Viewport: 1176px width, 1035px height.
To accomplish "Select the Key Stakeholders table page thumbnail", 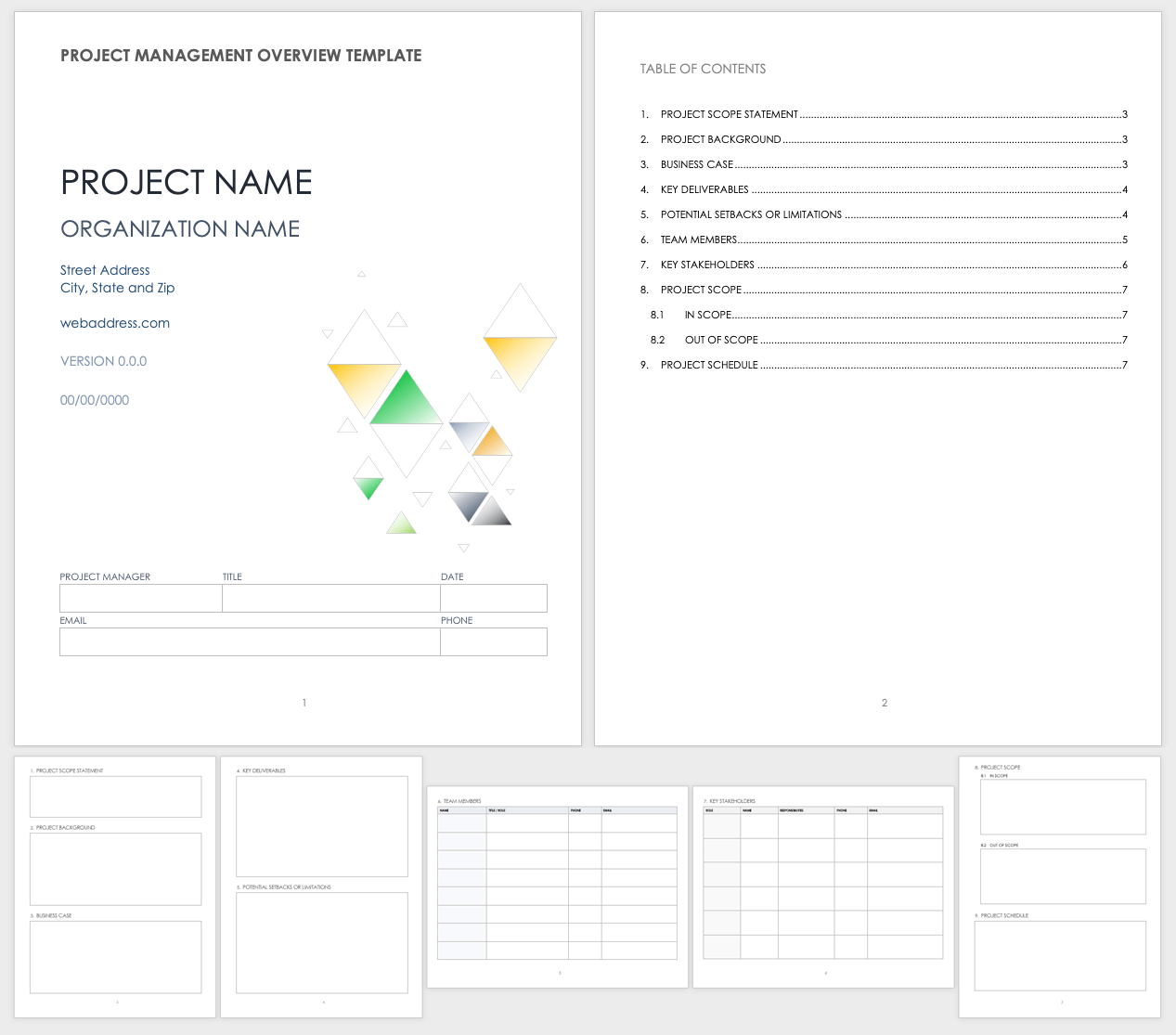I will tap(823, 886).
